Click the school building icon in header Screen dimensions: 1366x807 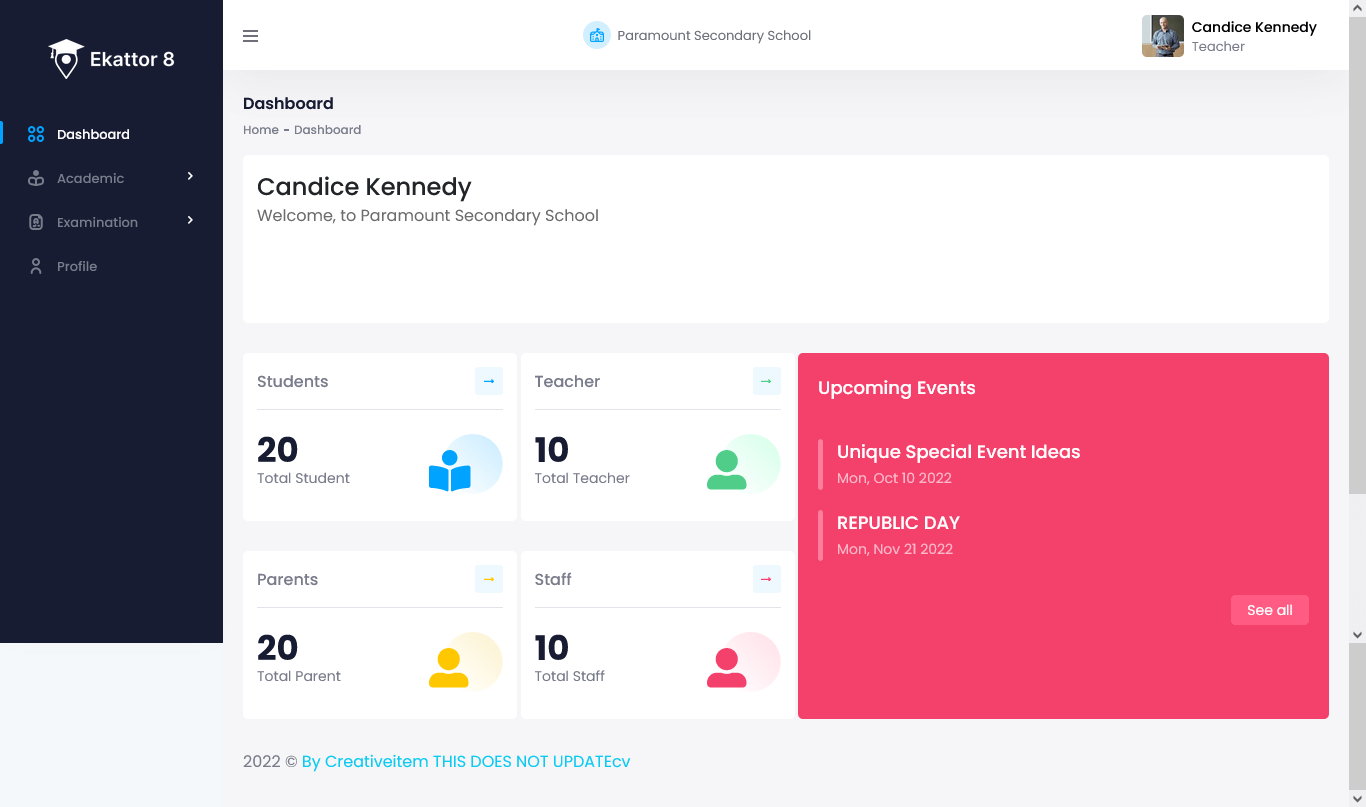597,34
